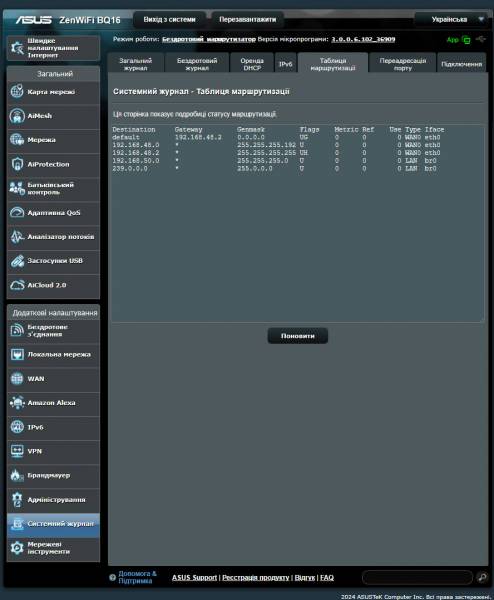
Task: Click the wireless connection icon
Action: coord(17,330)
